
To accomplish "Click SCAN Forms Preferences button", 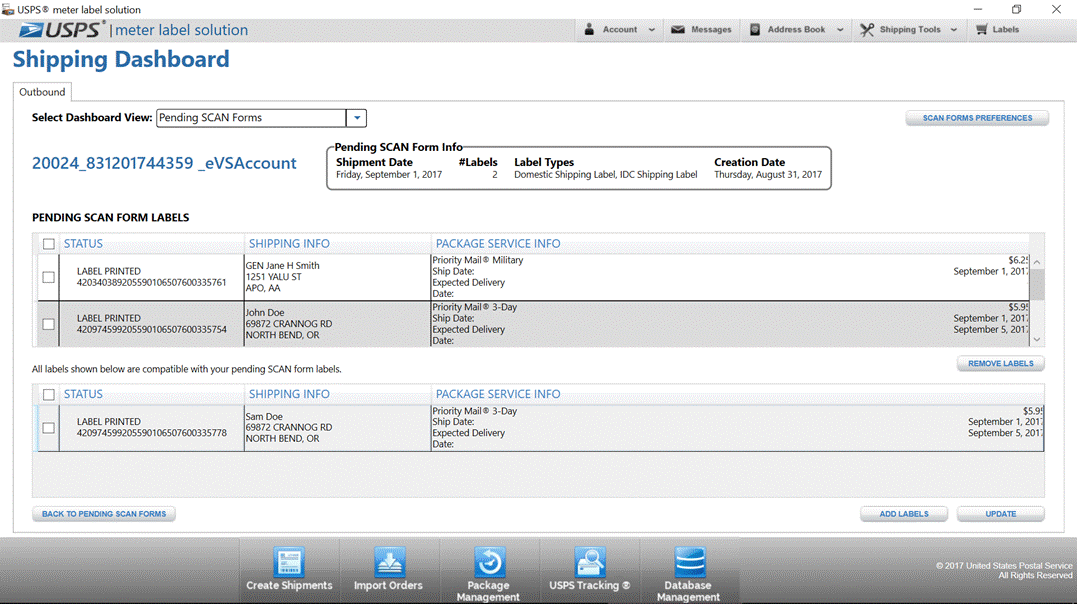I will (x=977, y=118).
